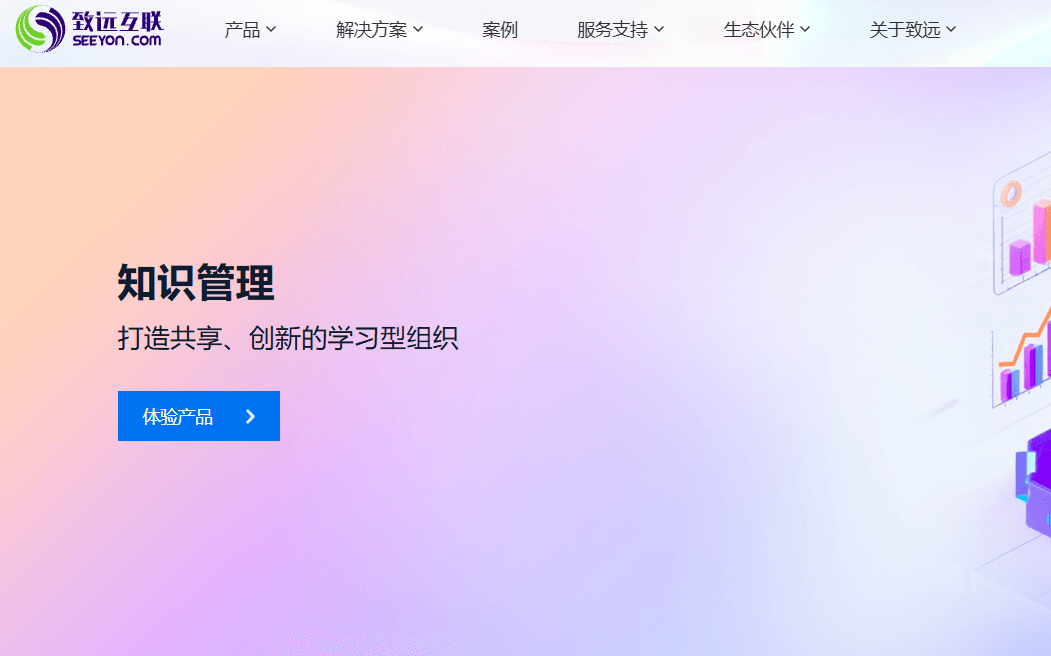Go to the 案例 page

coord(500,29)
